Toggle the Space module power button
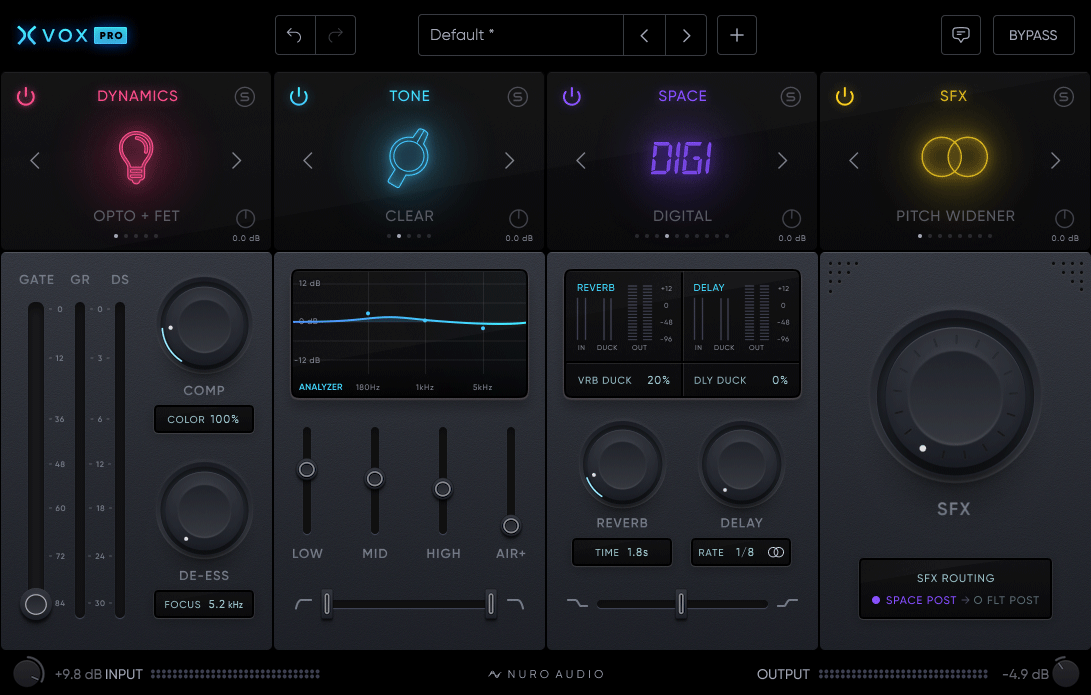 [x=572, y=96]
